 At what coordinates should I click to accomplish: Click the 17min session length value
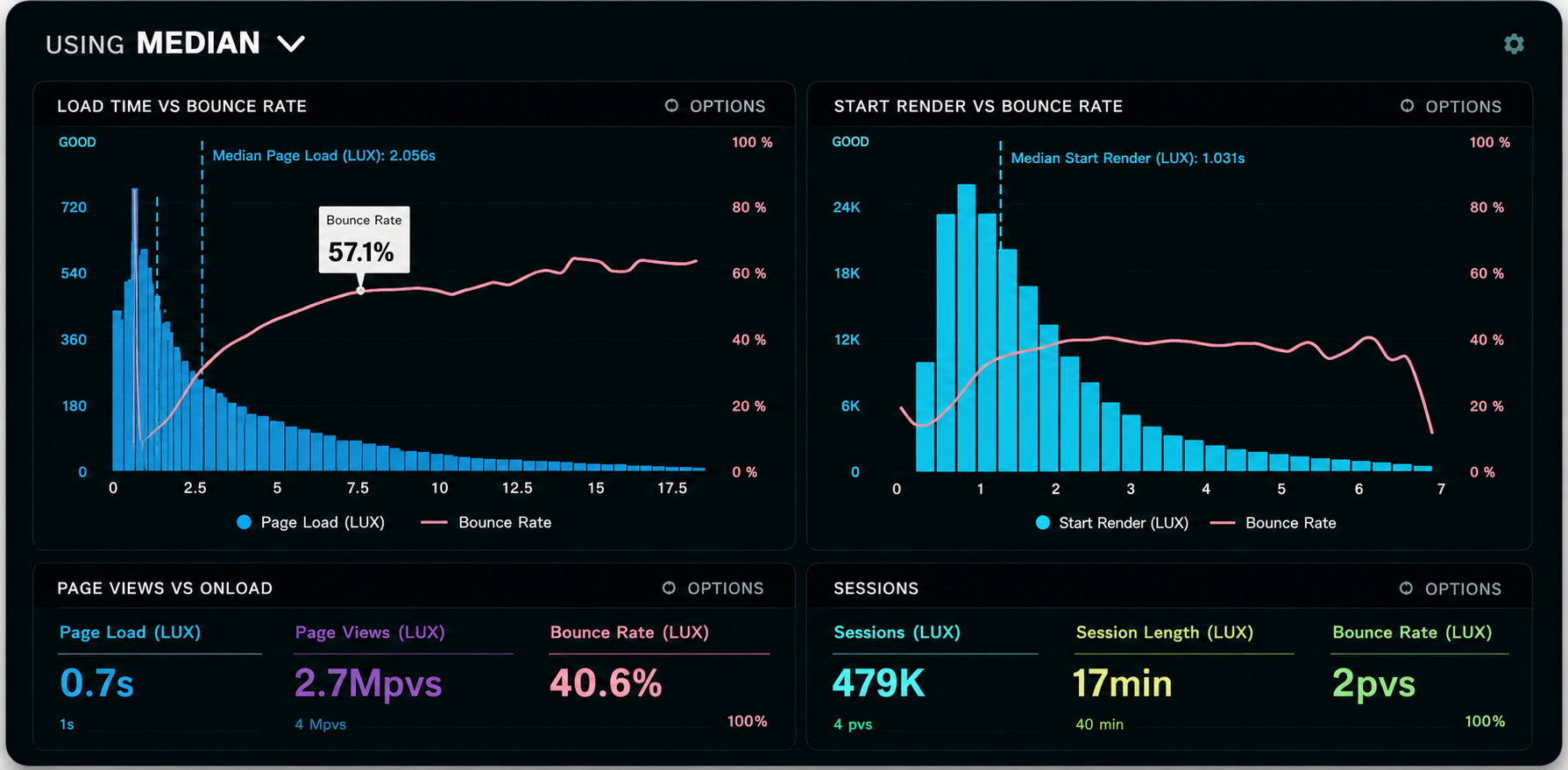(x=1123, y=683)
